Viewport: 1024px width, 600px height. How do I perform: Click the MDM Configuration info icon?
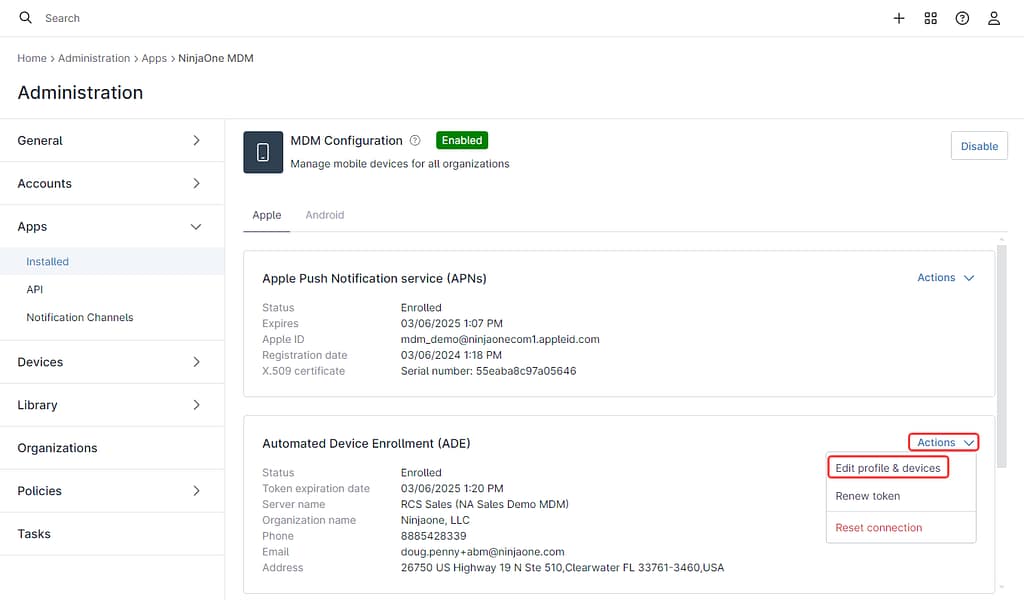coord(415,141)
